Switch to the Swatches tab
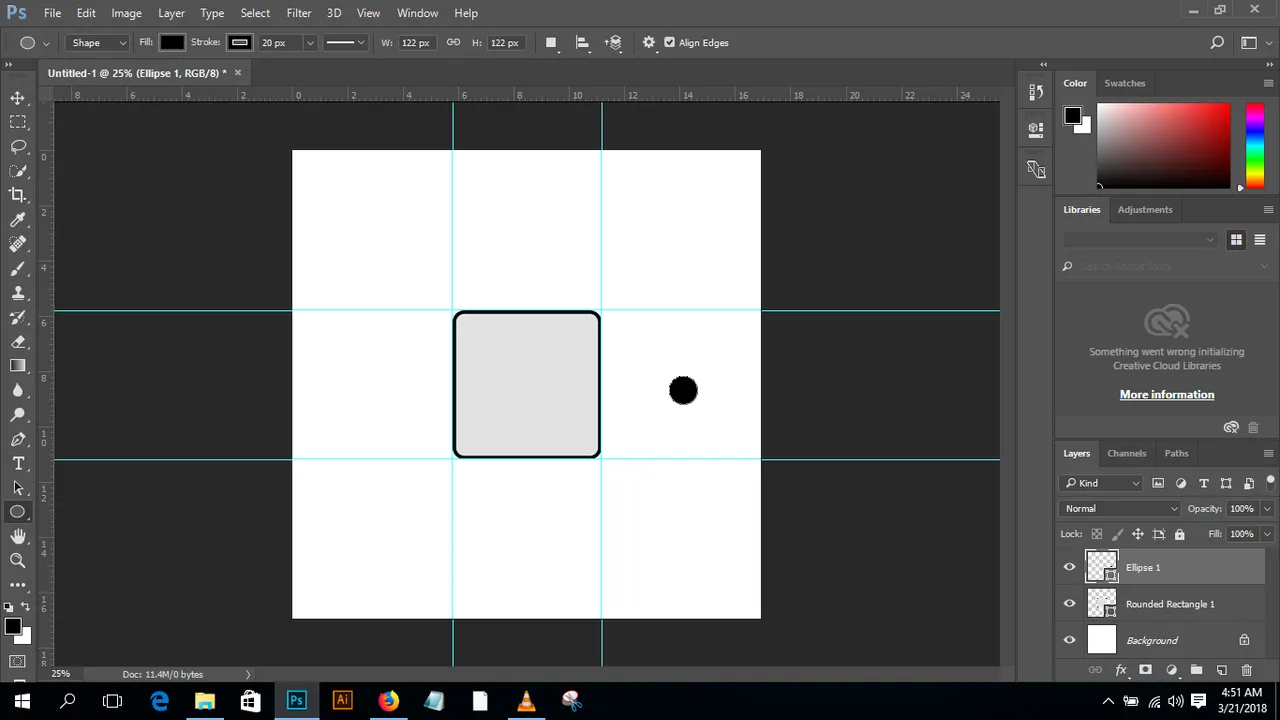The height and width of the screenshot is (720, 1280). pyautogui.click(x=1124, y=83)
